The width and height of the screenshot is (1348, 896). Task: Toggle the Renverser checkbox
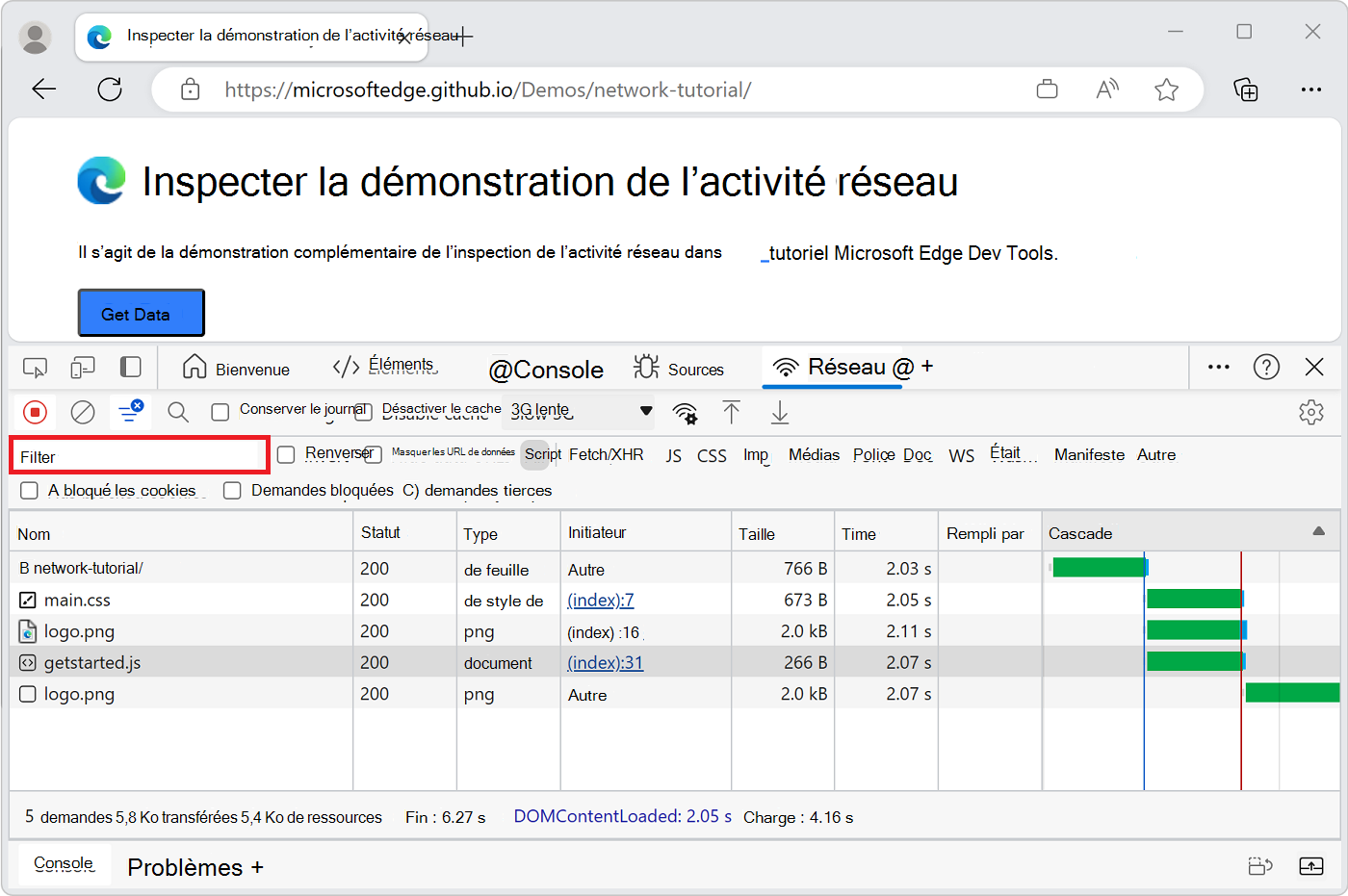point(286,454)
